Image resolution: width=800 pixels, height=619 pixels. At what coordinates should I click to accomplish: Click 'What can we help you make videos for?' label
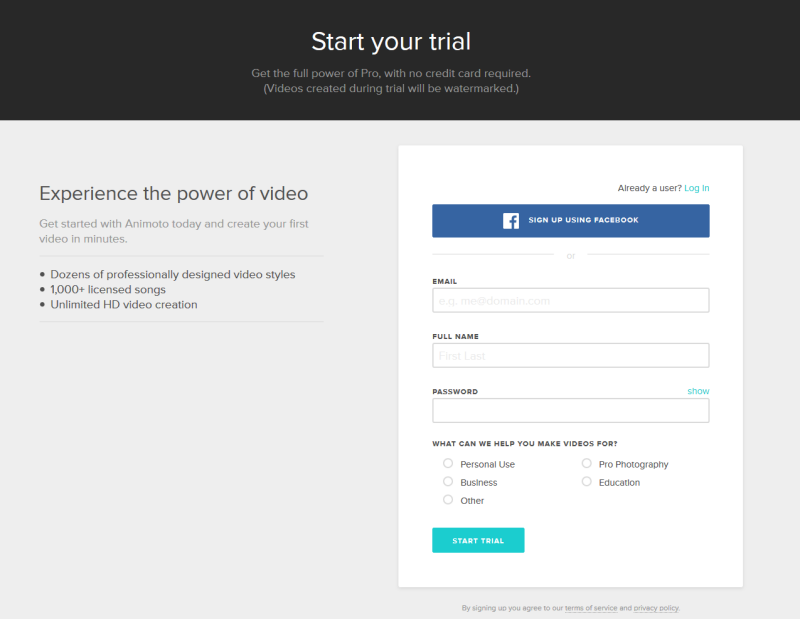[x=524, y=443]
